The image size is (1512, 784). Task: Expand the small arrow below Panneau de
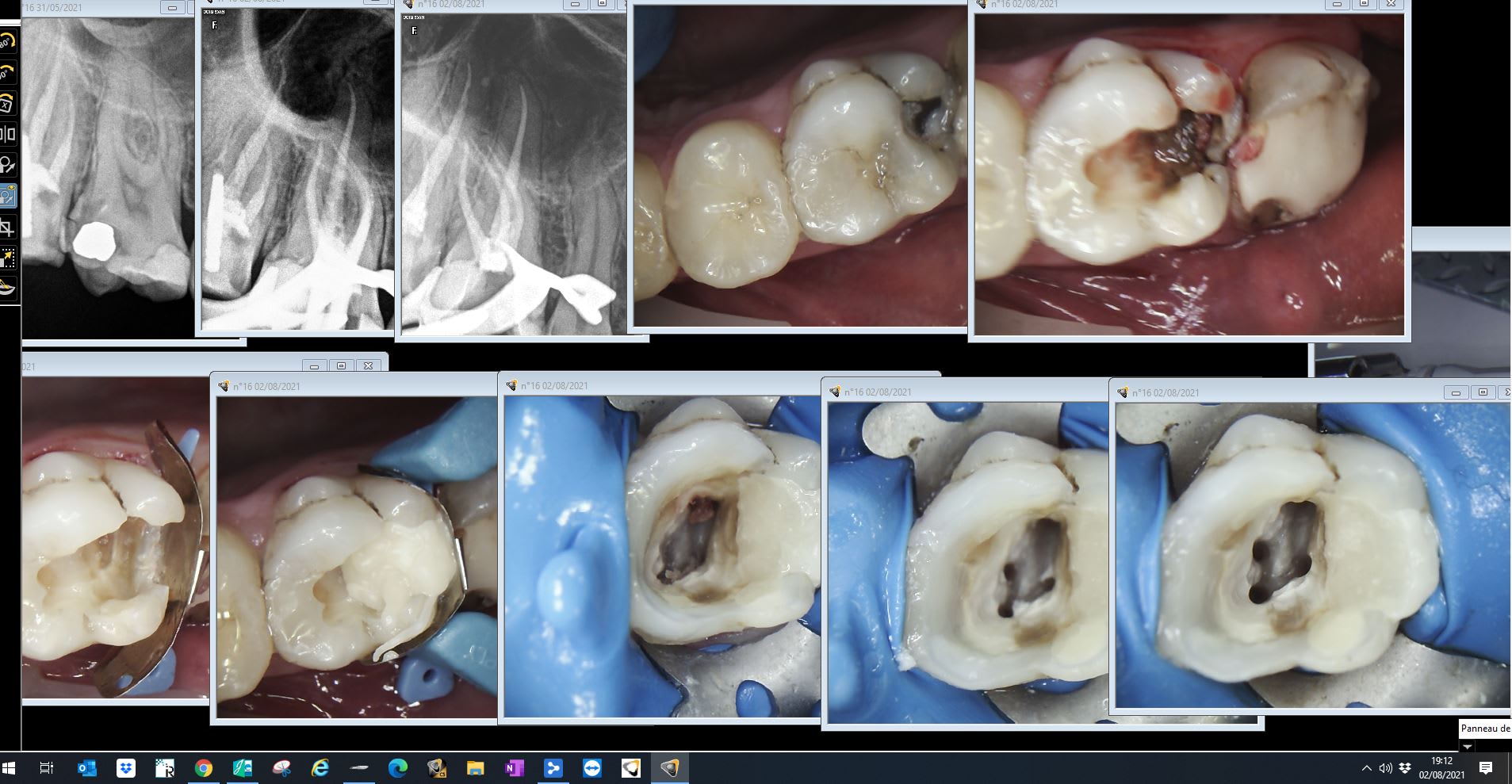1467,747
